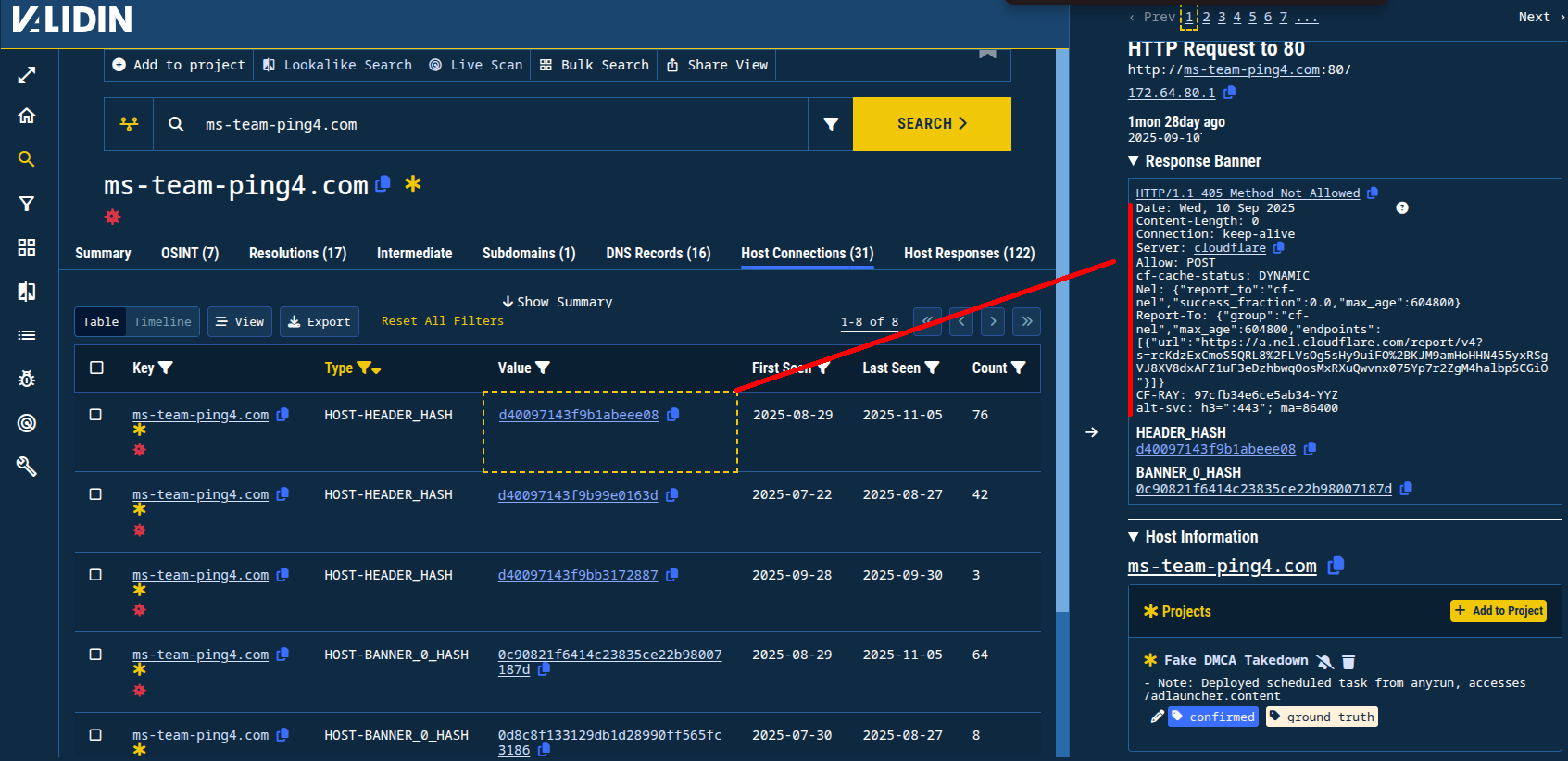Open the Summary tab
Image resolution: width=1568 pixels, height=761 pixels.
point(103,253)
